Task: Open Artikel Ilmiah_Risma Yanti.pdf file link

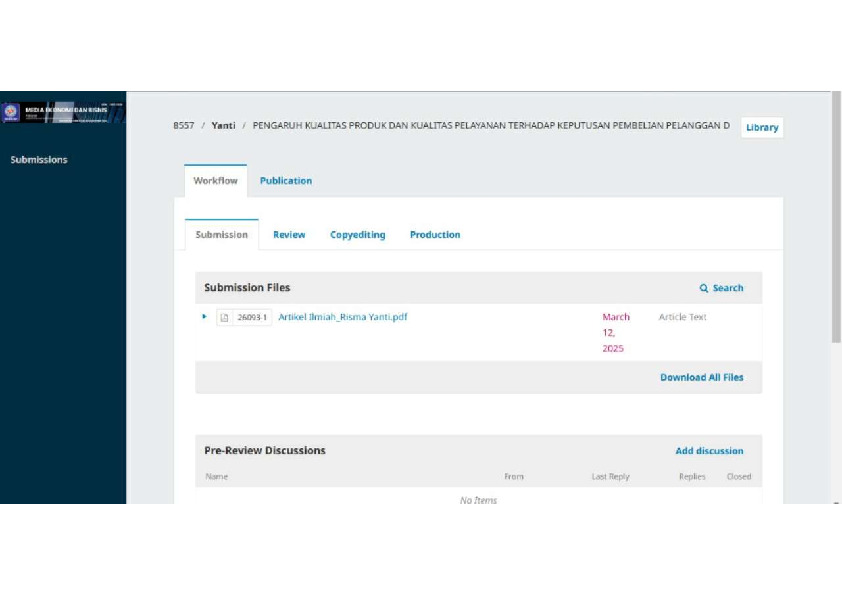Action: point(343,317)
